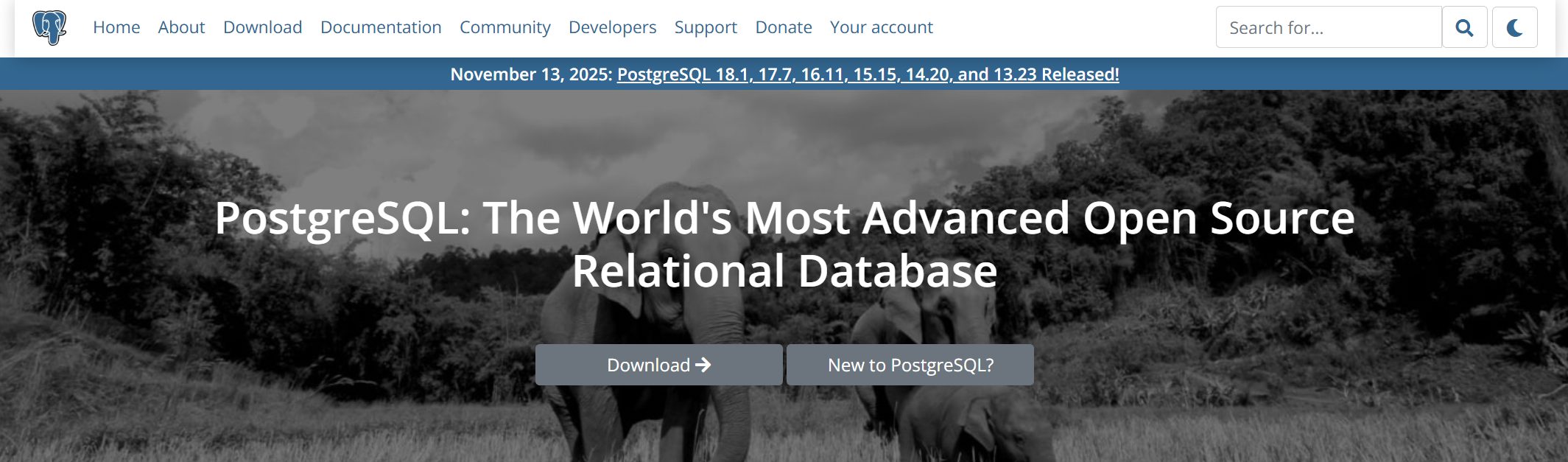This screenshot has height=462, width=1568.
Task: Click the "New to PostgreSQL?" button
Action: pos(910,365)
